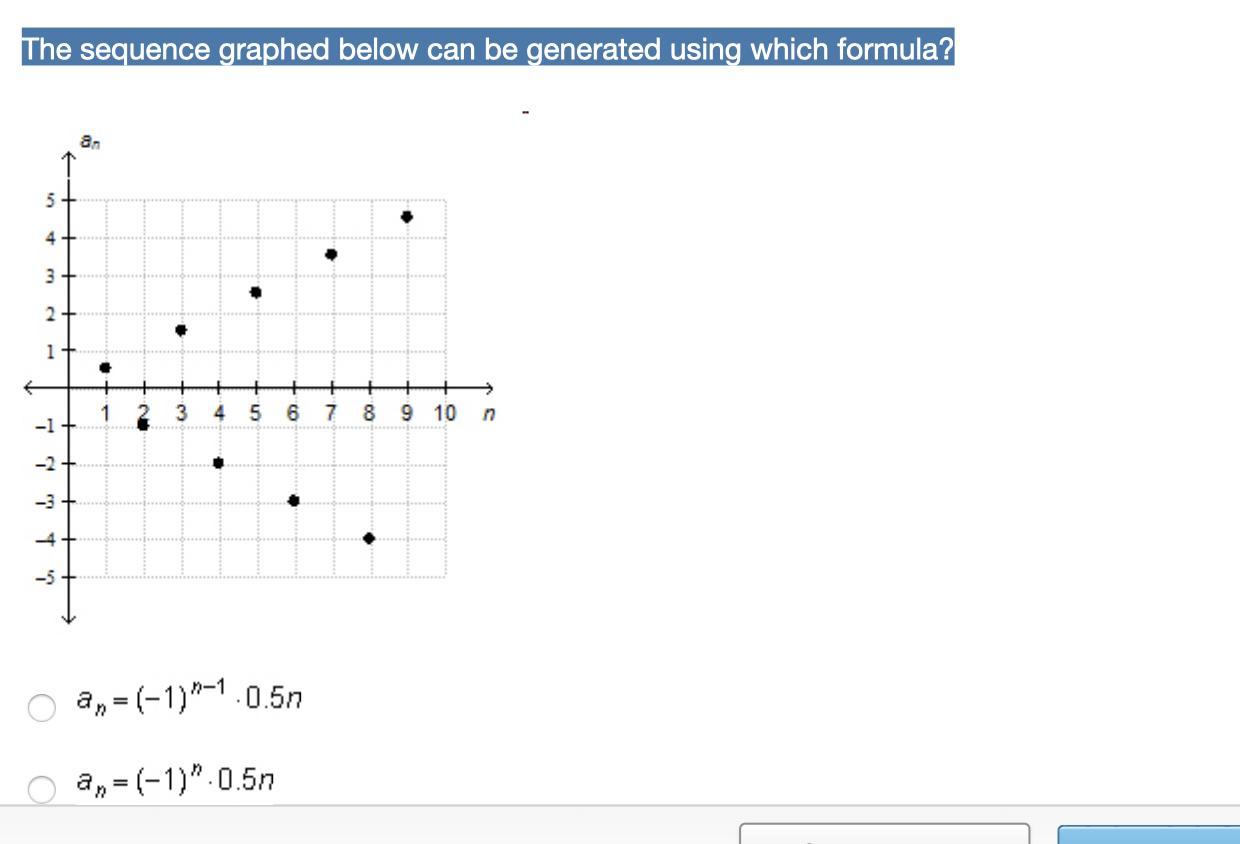The width and height of the screenshot is (1240, 844).
Task: Choose the (-1)^n · 0.5n radio option
Action: point(41,790)
